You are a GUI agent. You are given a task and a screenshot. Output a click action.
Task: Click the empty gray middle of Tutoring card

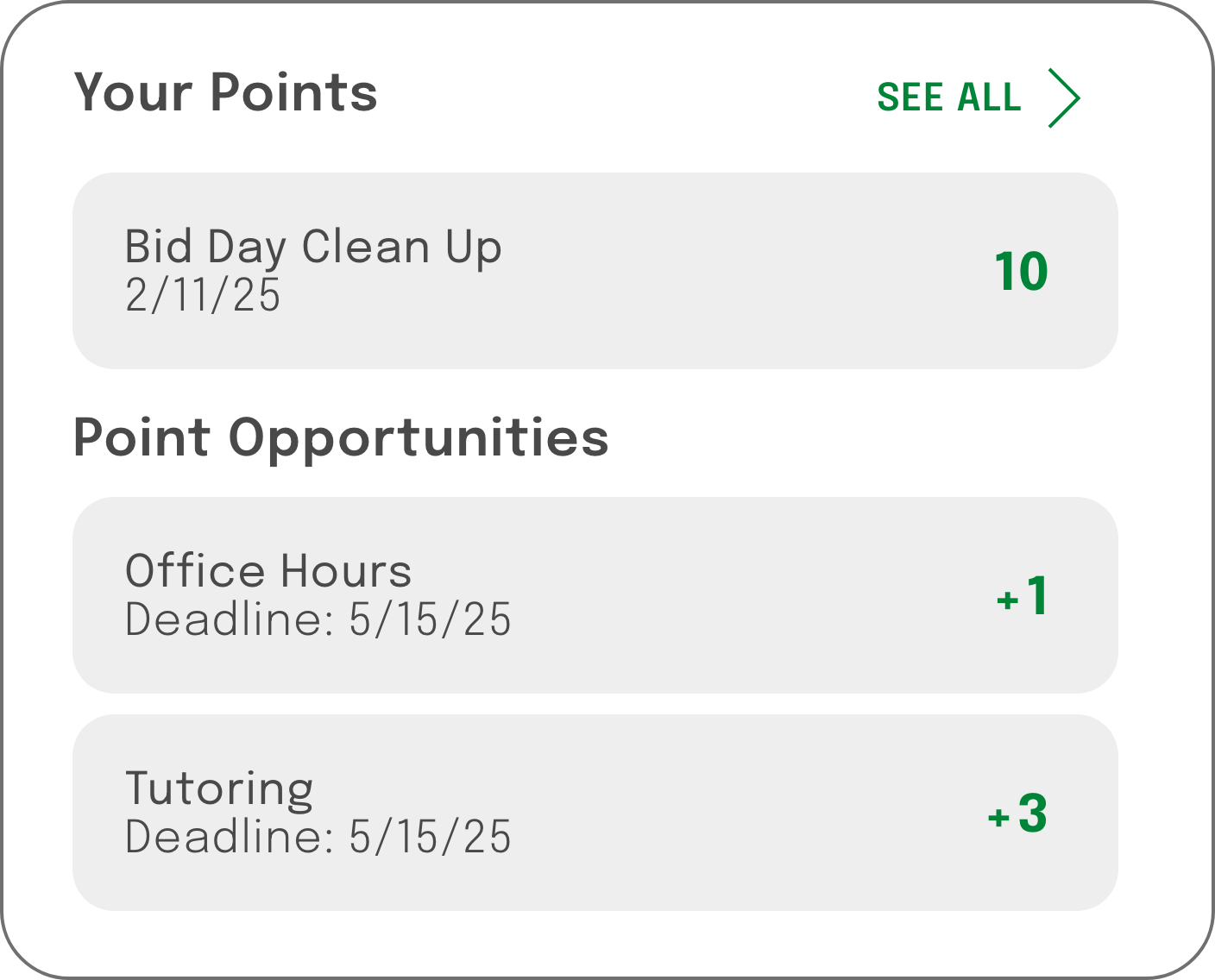(x=733, y=813)
